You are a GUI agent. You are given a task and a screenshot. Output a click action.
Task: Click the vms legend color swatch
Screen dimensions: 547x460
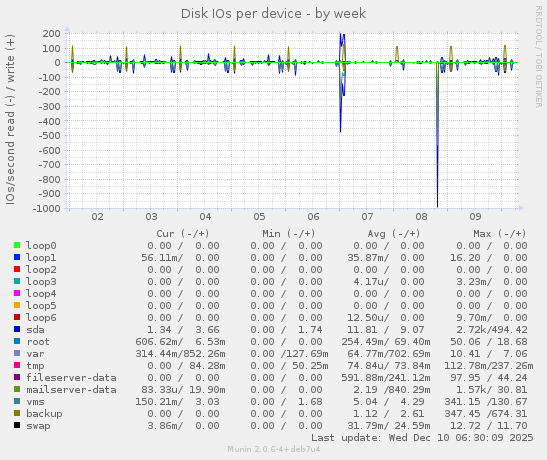(x=17, y=401)
